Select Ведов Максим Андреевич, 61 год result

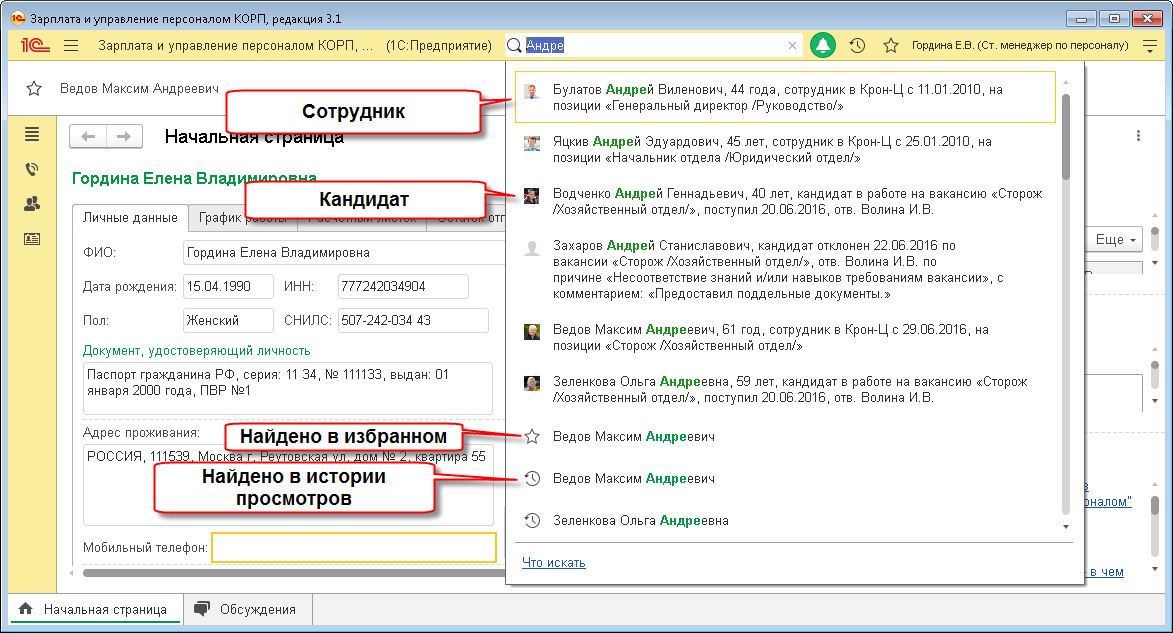(x=785, y=337)
